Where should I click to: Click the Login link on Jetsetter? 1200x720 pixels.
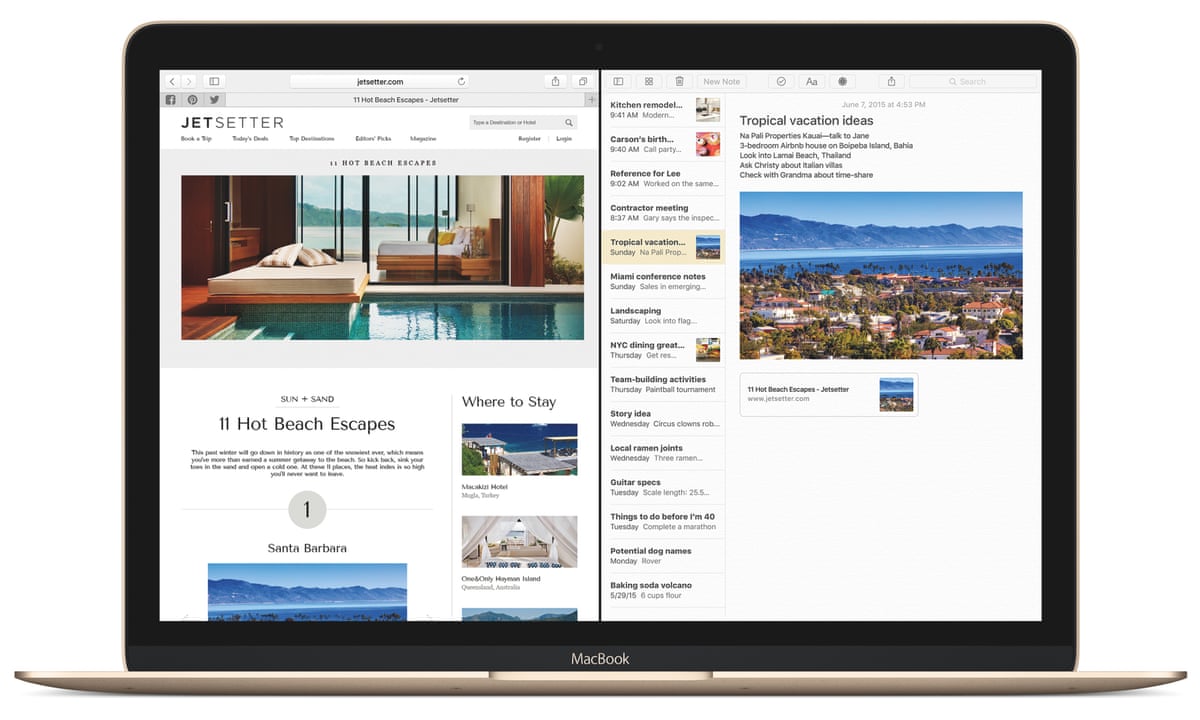[564, 139]
